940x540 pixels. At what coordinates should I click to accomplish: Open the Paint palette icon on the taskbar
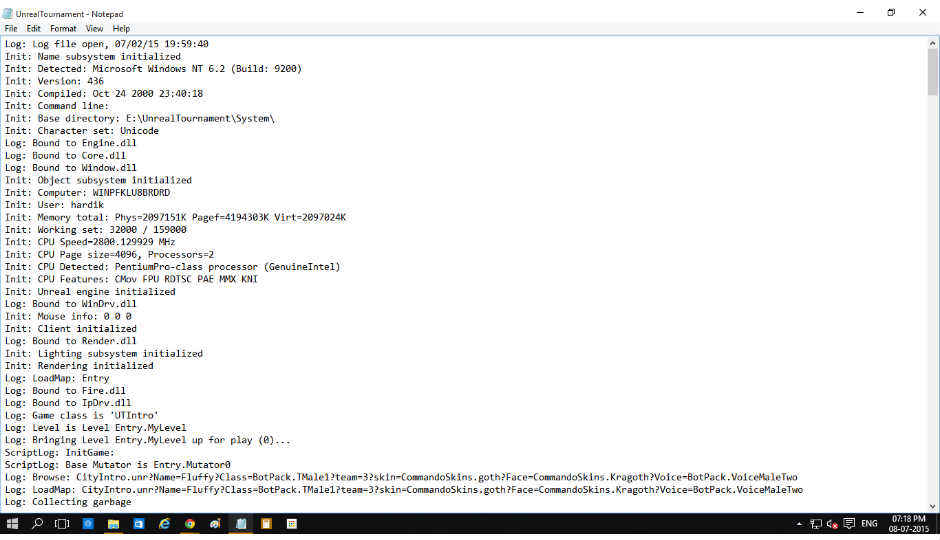tap(215, 524)
